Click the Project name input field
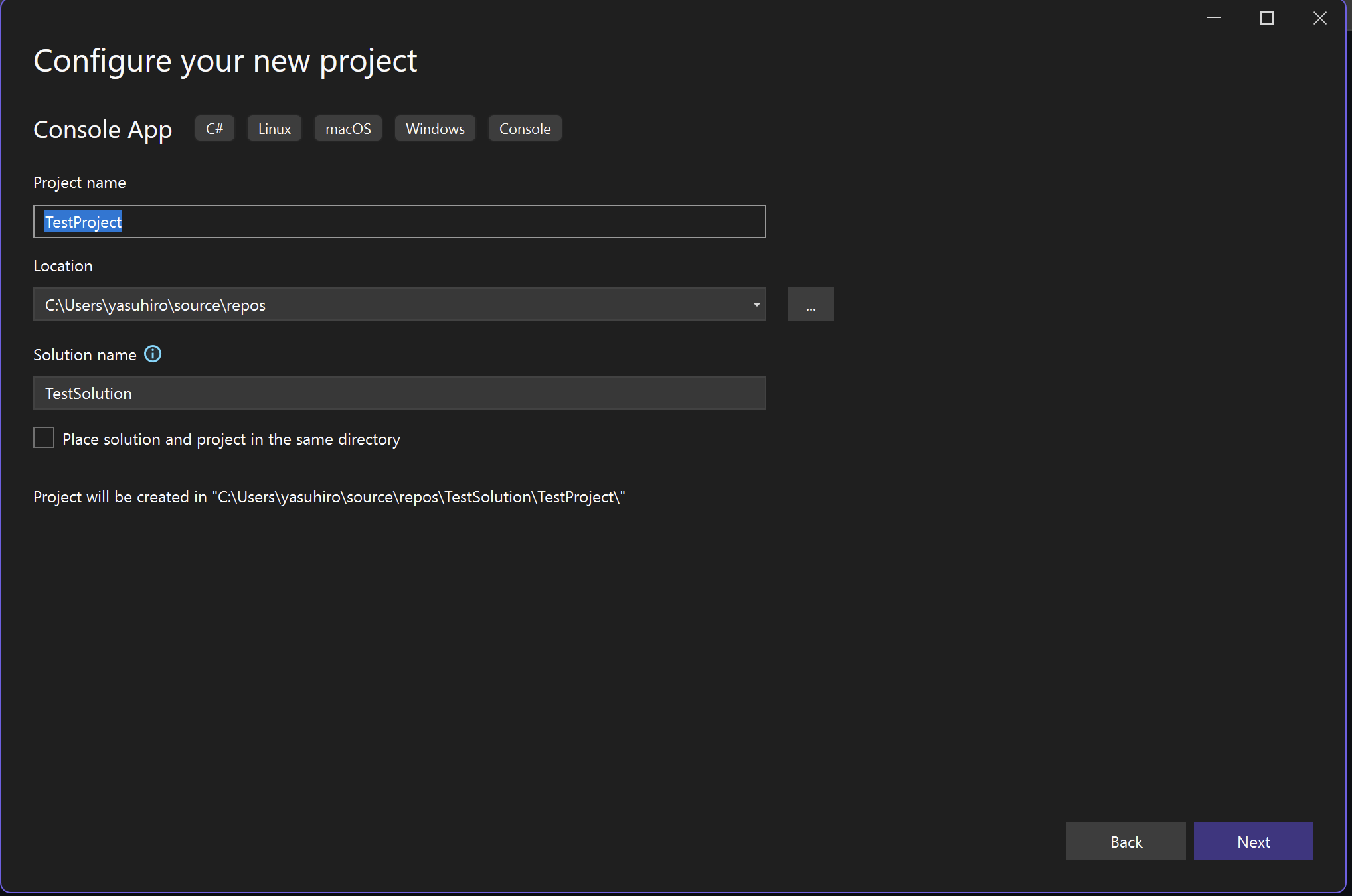This screenshot has height=896, width=1352. pos(398,222)
